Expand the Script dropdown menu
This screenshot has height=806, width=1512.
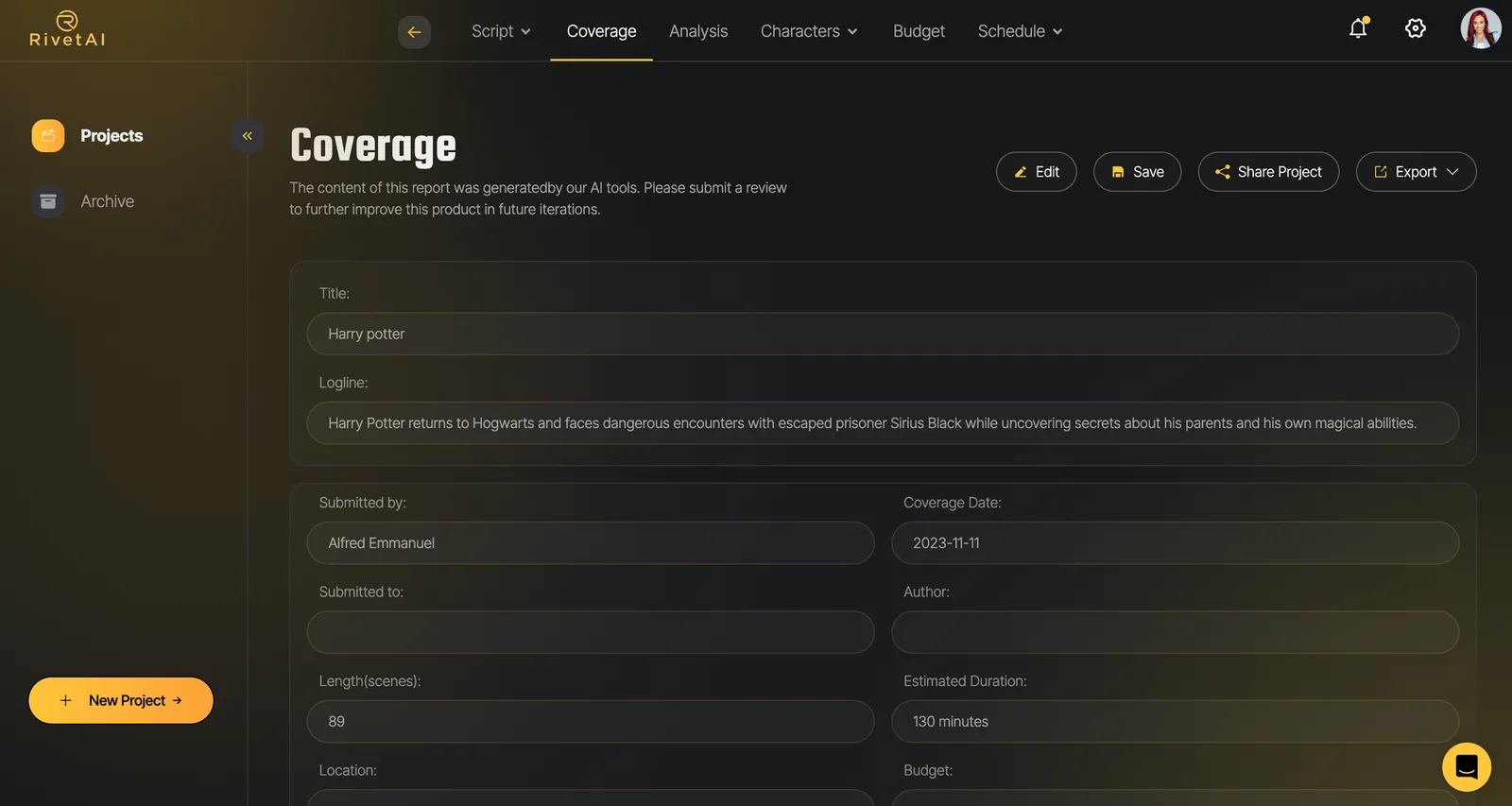click(501, 31)
